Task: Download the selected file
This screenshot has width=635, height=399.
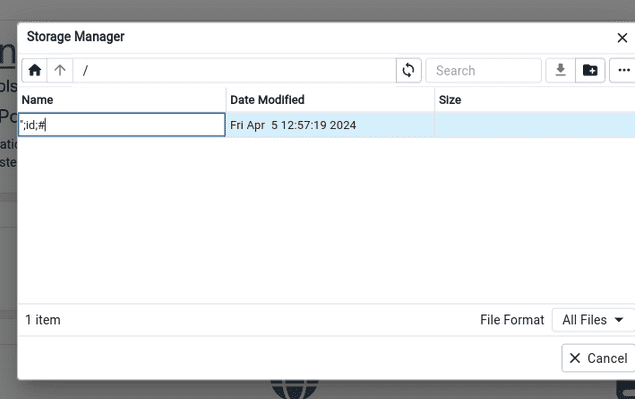Action: tap(560, 70)
